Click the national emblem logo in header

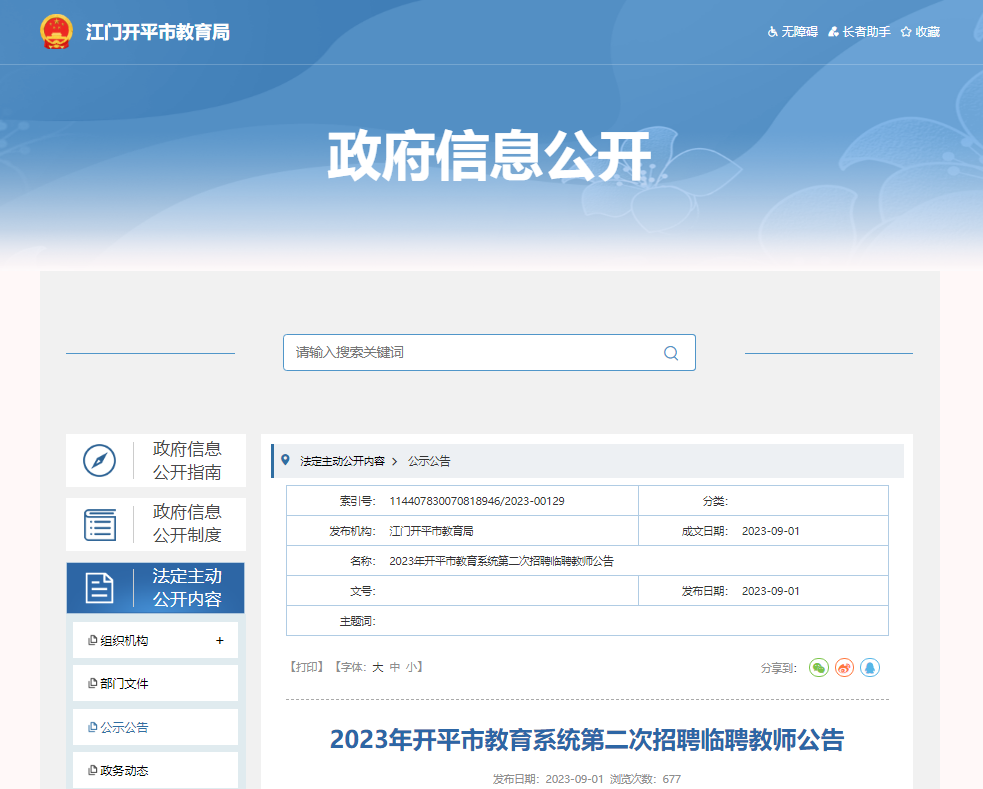coord(57,32)
